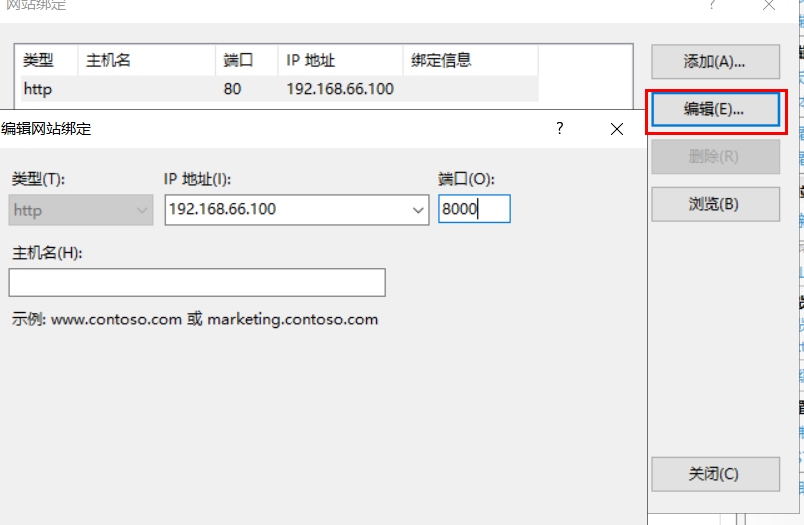Close the 编辑网站绑定 dialog
The height and width of the screenshot is (525, 804).
[617, 129]
